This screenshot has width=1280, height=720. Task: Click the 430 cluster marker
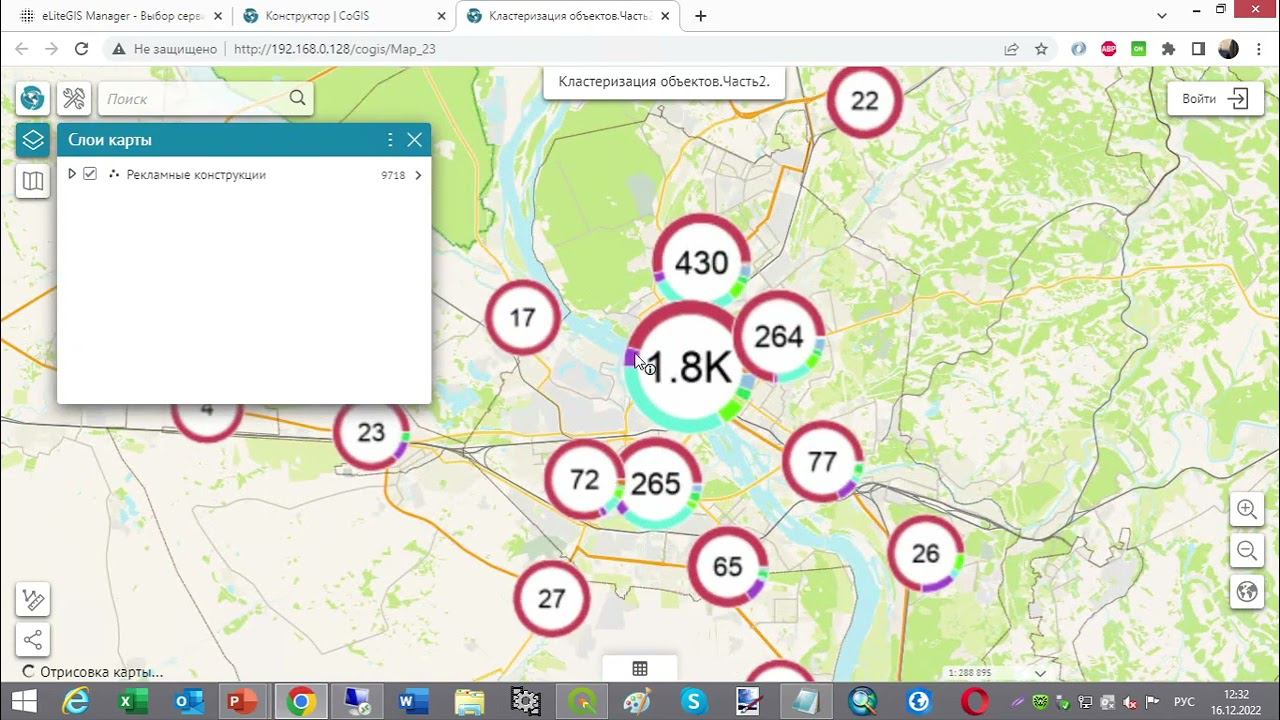tap(701, 262)
